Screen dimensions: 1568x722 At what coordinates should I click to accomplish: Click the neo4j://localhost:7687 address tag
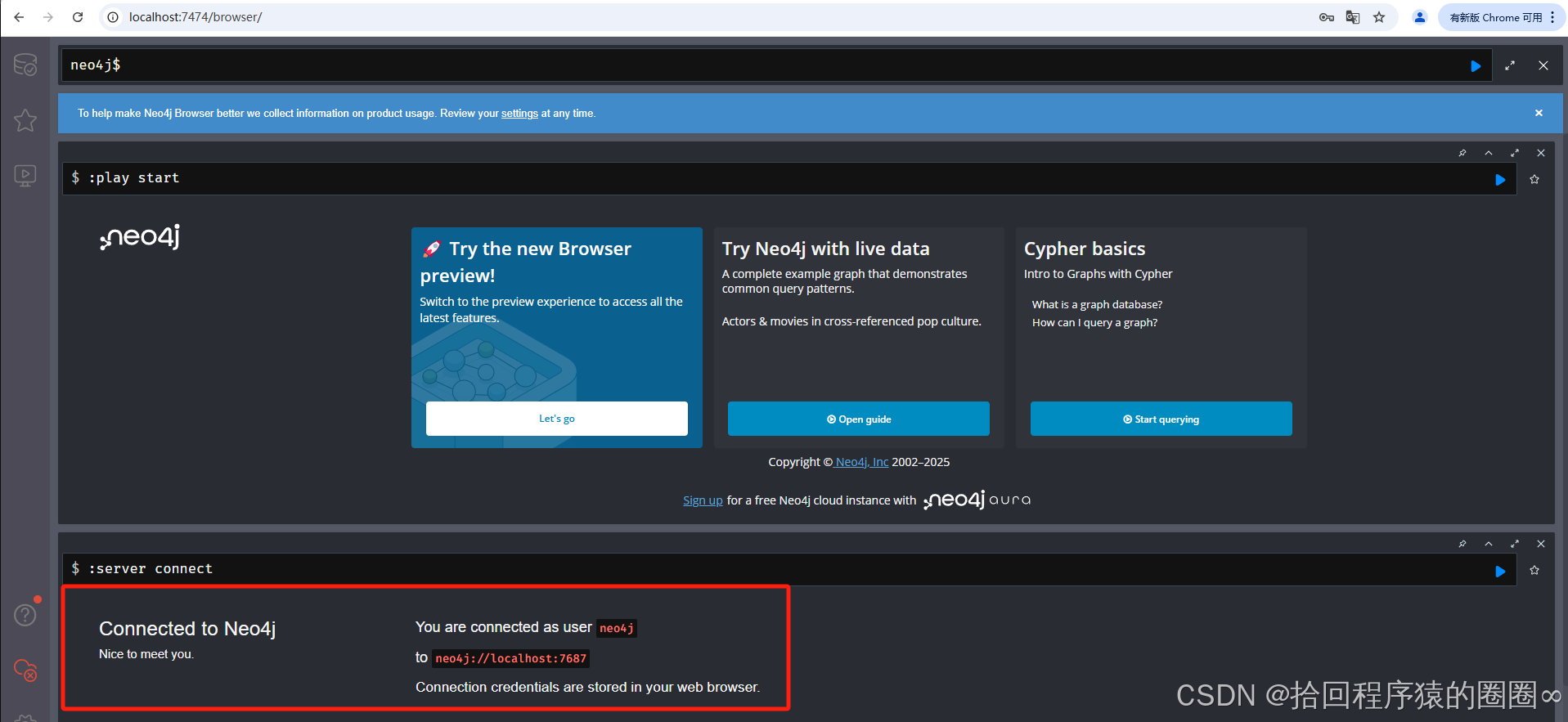click(x=511, y=658)
